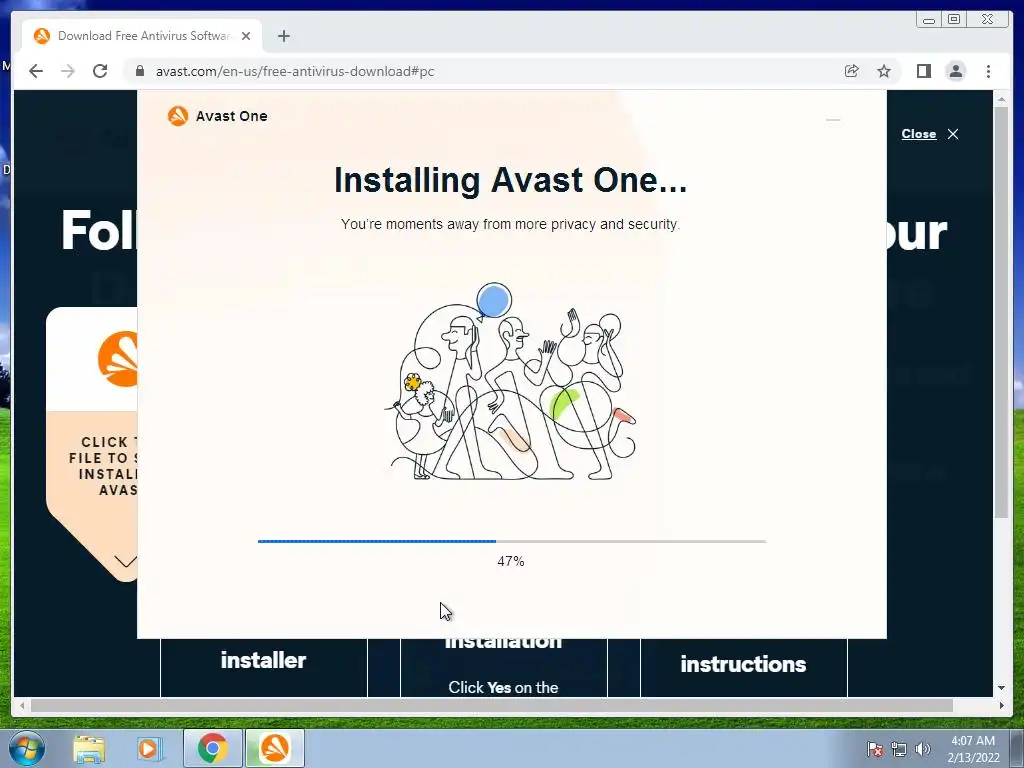The image size is (1024, 768).
Task: Click the taskbar clock showing 4:07 AM
Action: coord(973,749)
